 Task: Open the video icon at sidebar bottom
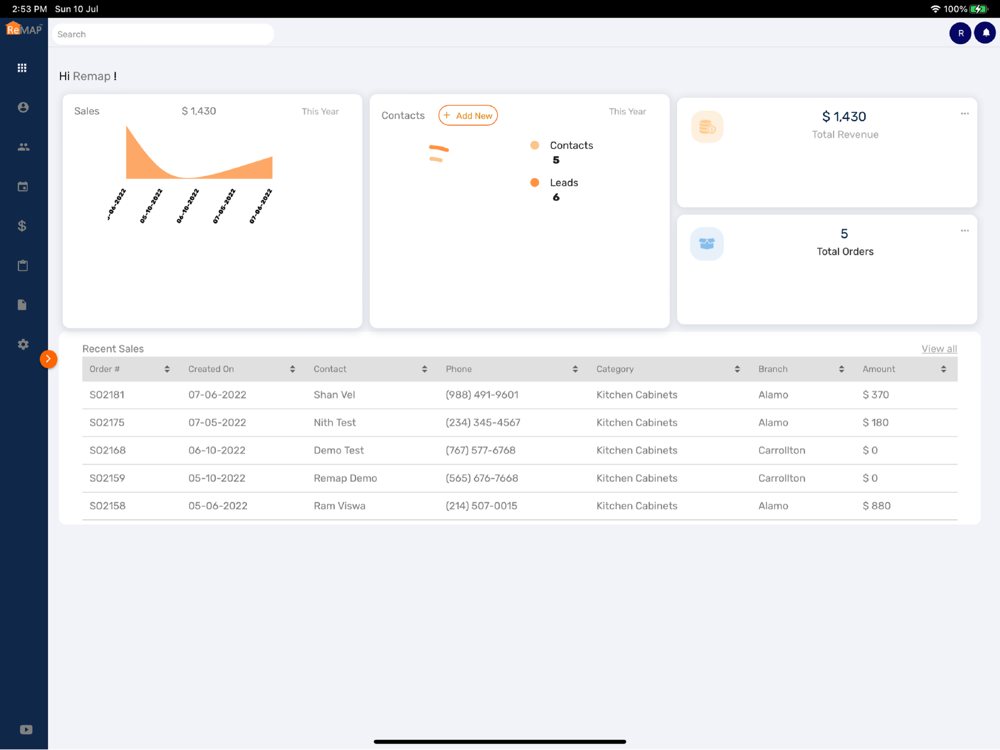click(26, 730)
